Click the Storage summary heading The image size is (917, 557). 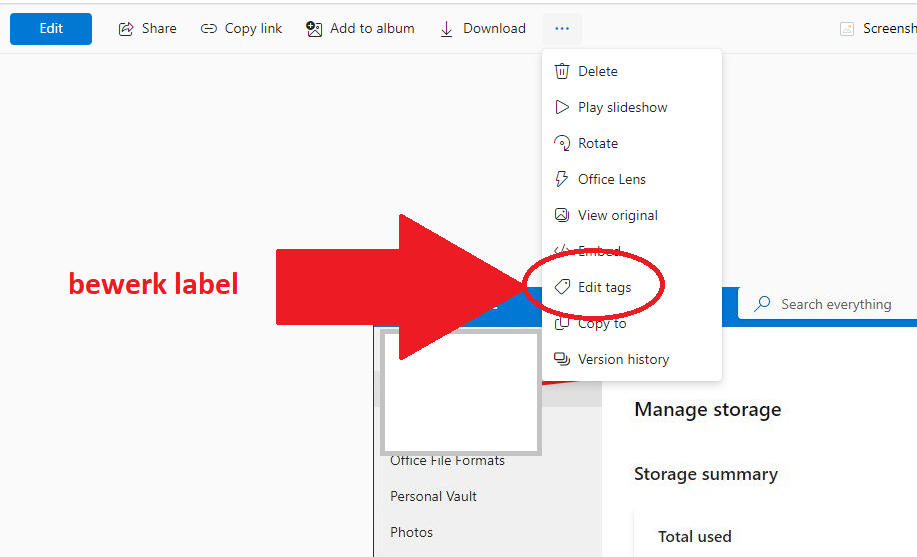pos(706,474)
